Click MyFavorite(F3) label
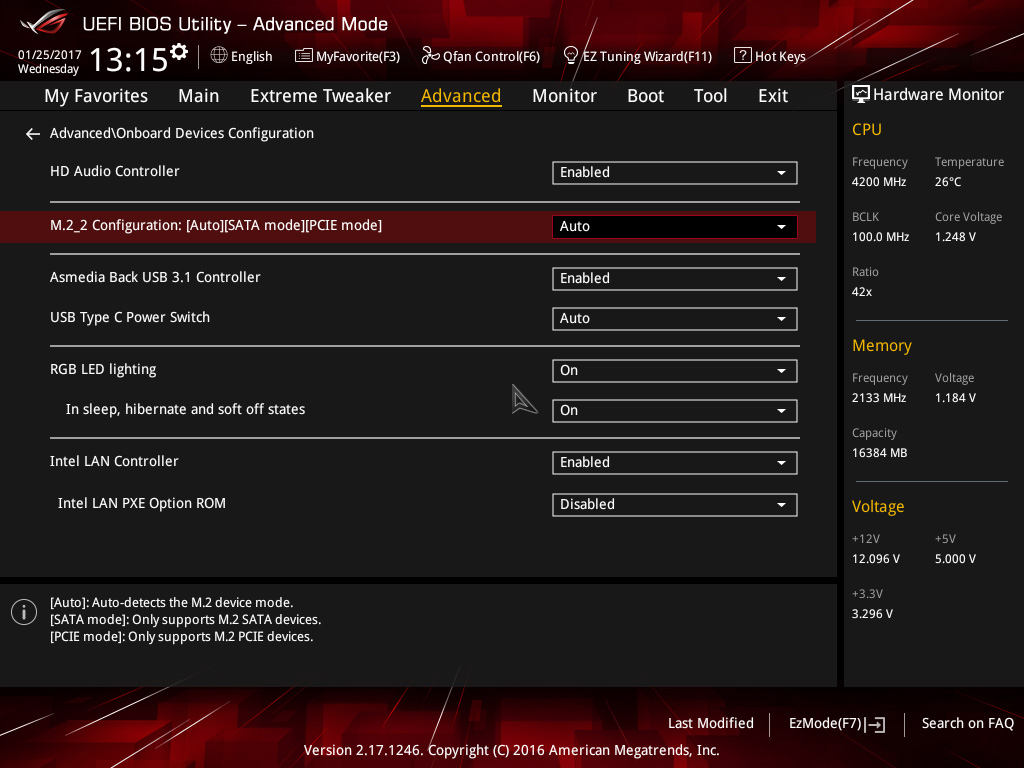 358,57
